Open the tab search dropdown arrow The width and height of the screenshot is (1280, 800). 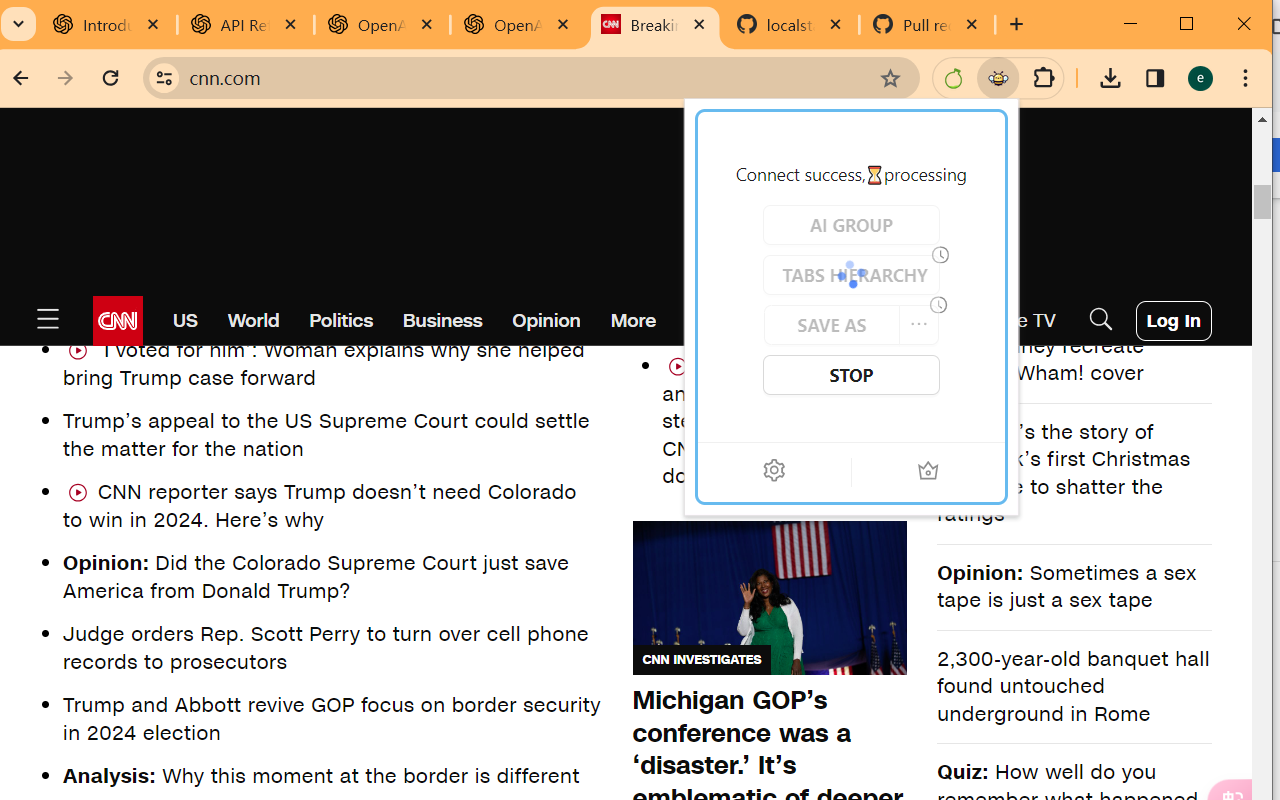[x=18, y=24]
